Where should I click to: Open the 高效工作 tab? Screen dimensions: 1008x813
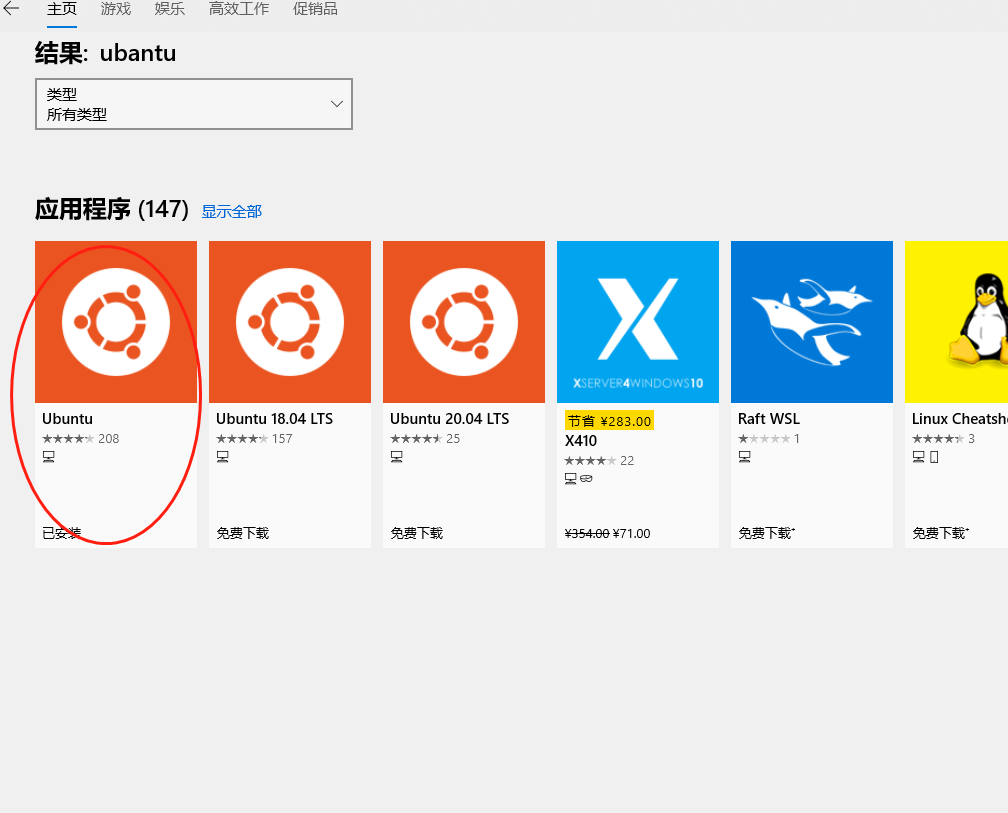point(239,9)
